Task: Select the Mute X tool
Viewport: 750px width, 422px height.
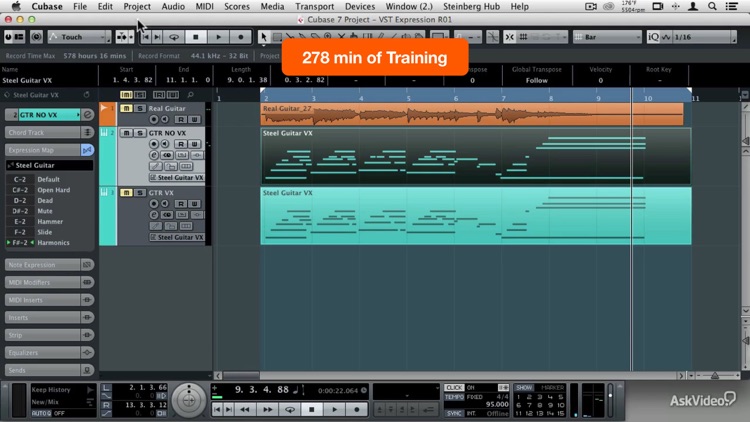Action: [341, 37]
